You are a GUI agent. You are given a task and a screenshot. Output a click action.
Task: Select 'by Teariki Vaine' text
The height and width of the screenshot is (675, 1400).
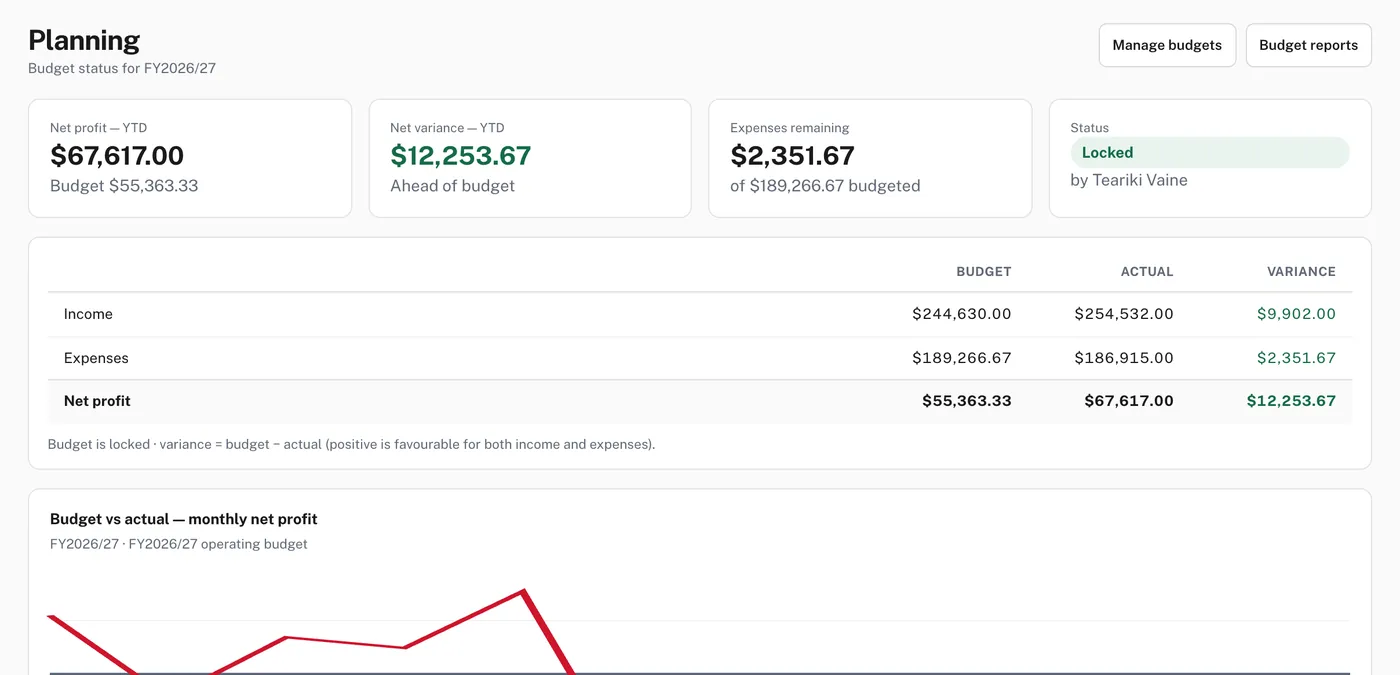1129,181
